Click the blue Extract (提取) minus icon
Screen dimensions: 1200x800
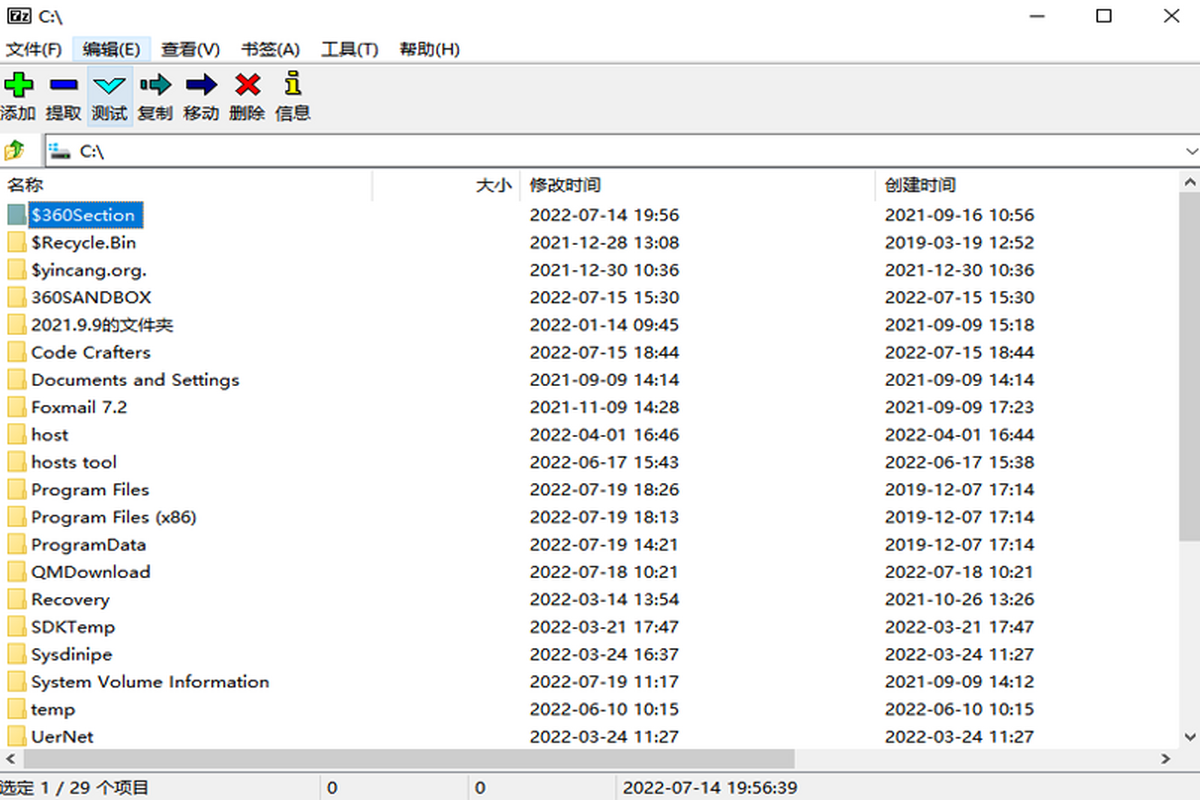click(64, 85)
